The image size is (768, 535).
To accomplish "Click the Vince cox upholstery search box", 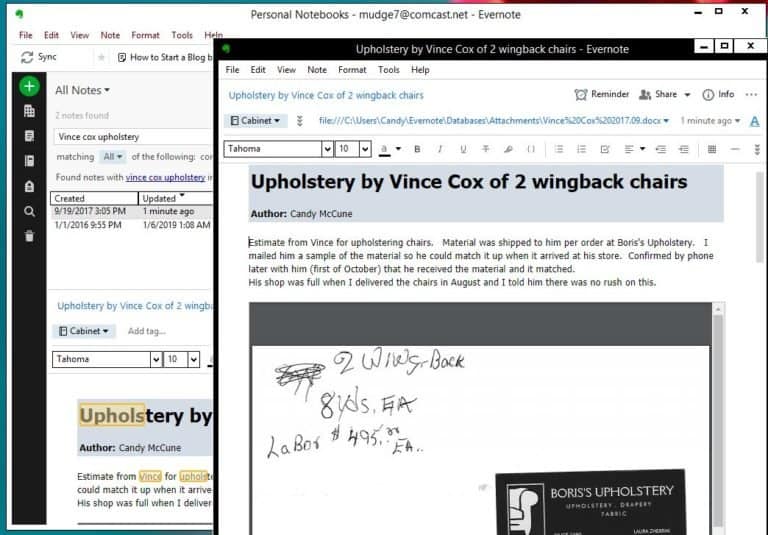I will pos(132,137).
